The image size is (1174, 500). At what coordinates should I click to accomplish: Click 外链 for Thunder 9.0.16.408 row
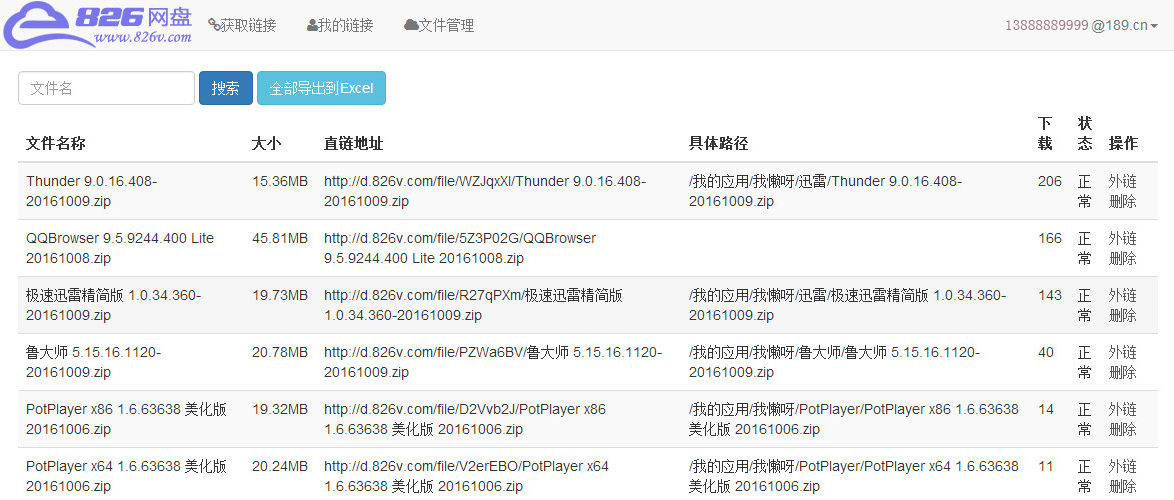pos(1122,181)
